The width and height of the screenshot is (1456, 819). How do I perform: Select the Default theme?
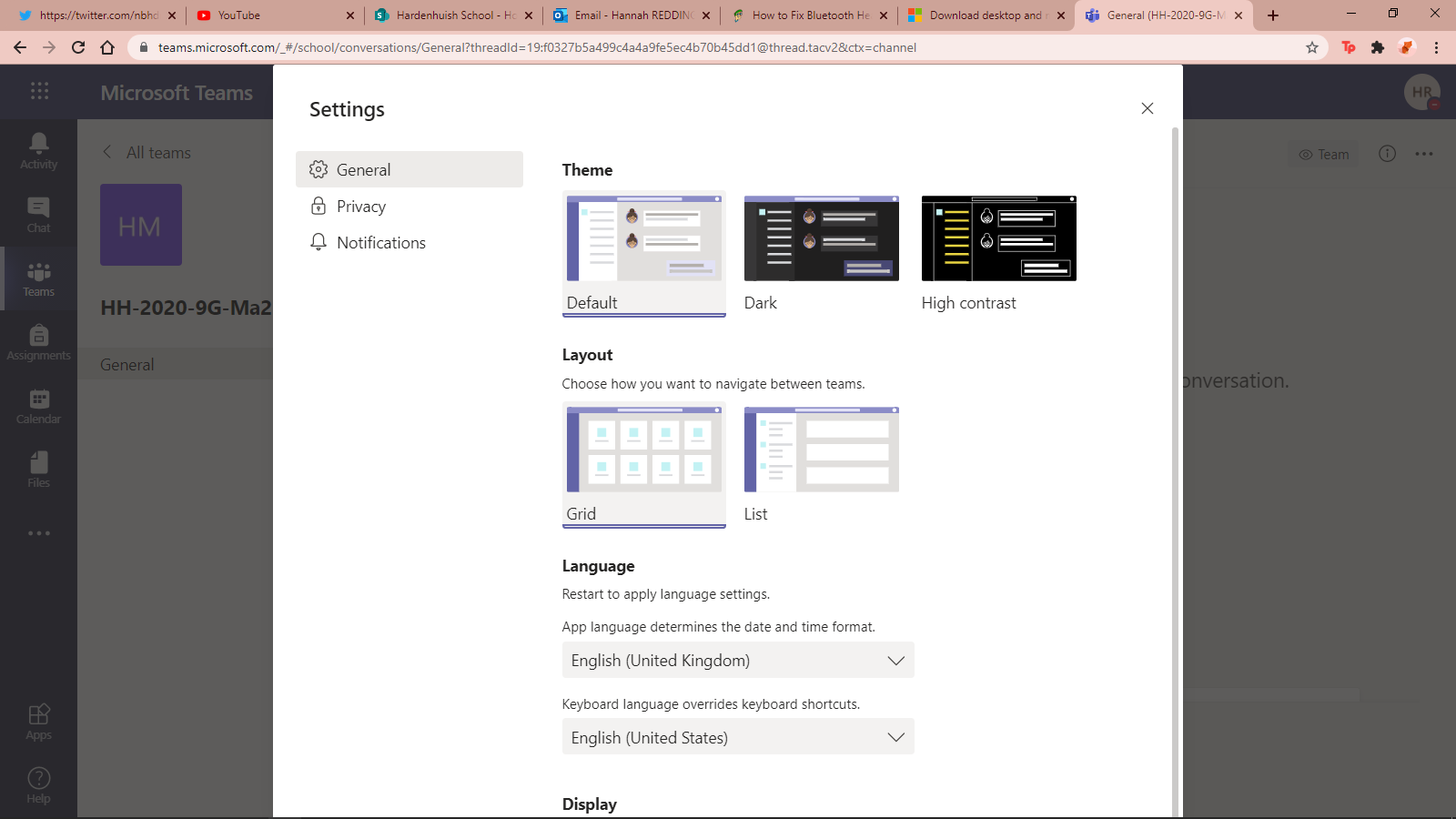pos(644,254)
